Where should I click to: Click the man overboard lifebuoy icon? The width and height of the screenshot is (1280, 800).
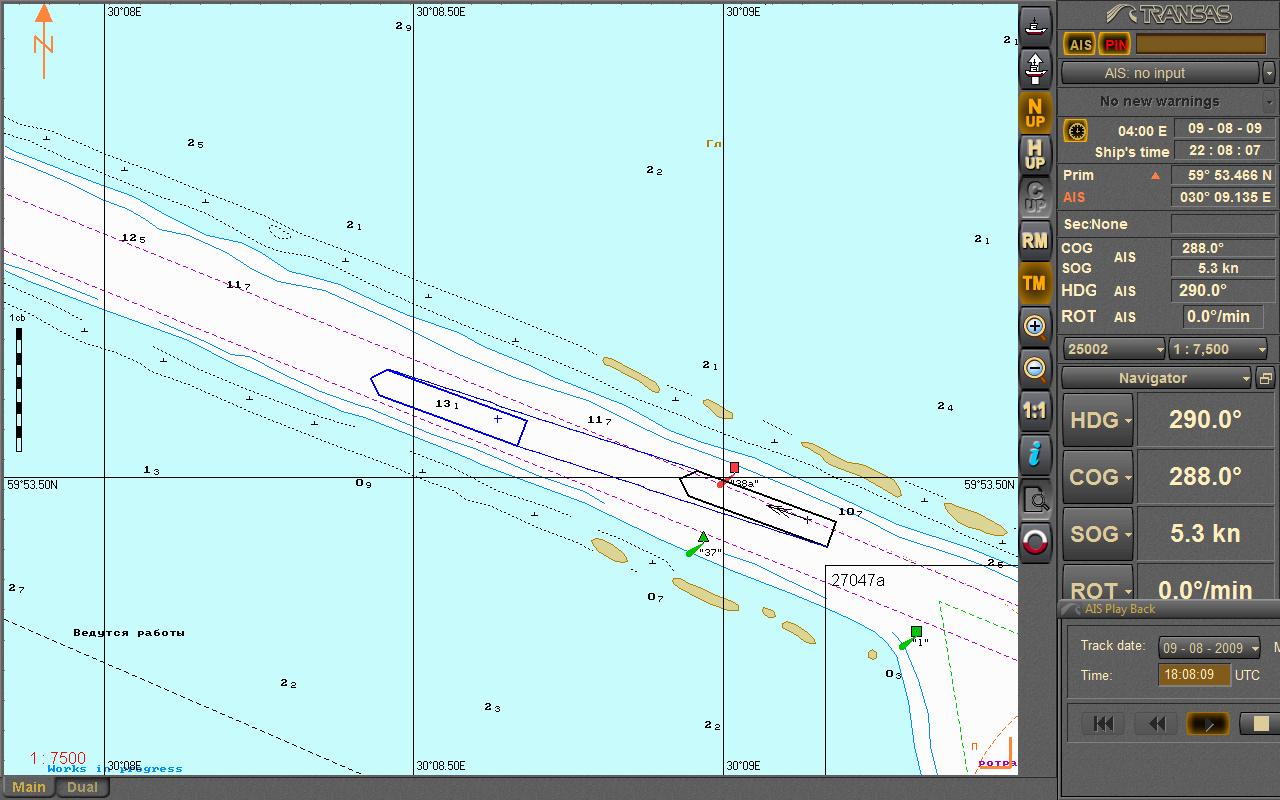tap(1035, 542)
